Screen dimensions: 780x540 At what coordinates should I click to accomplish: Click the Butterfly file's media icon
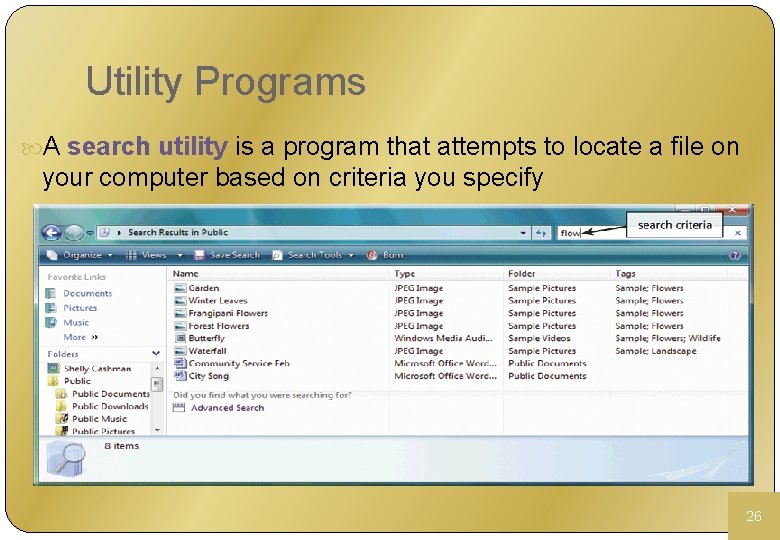(180, 338)
